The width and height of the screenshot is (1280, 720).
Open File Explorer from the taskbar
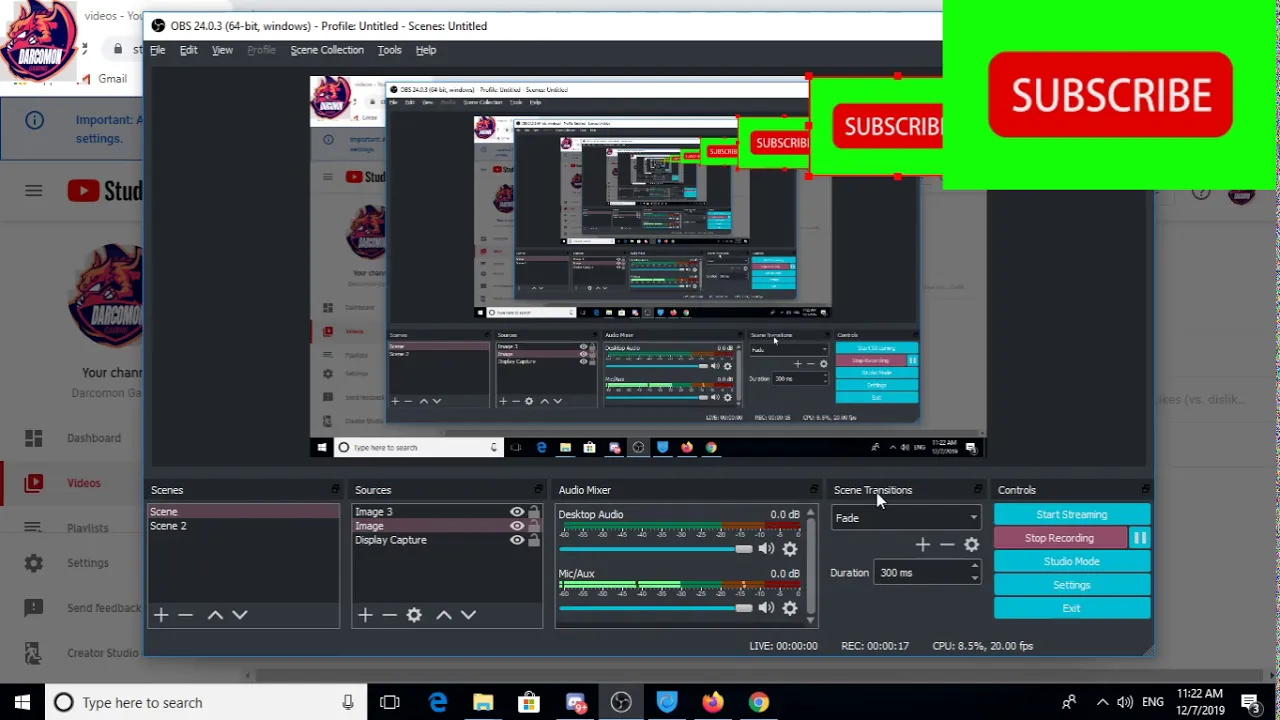[483, 703]
